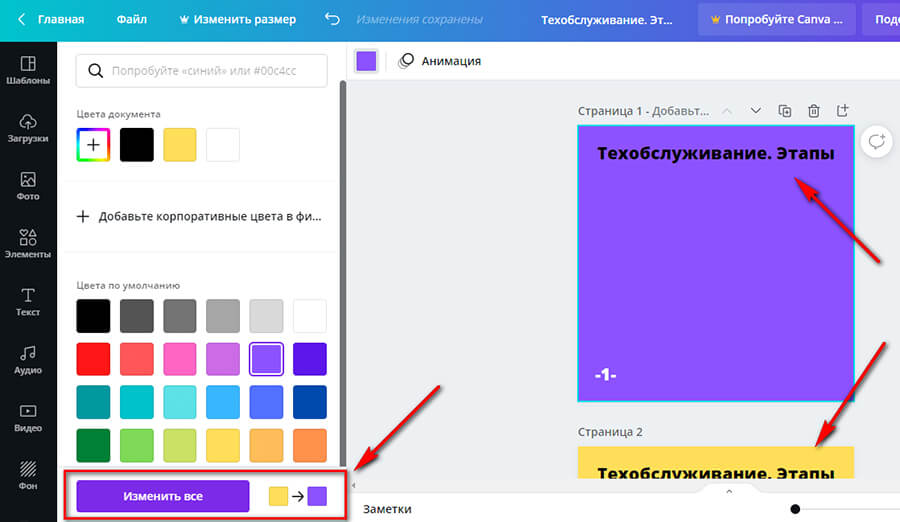Add new color with rainbow plus swatch

click(x=93, y=145)
